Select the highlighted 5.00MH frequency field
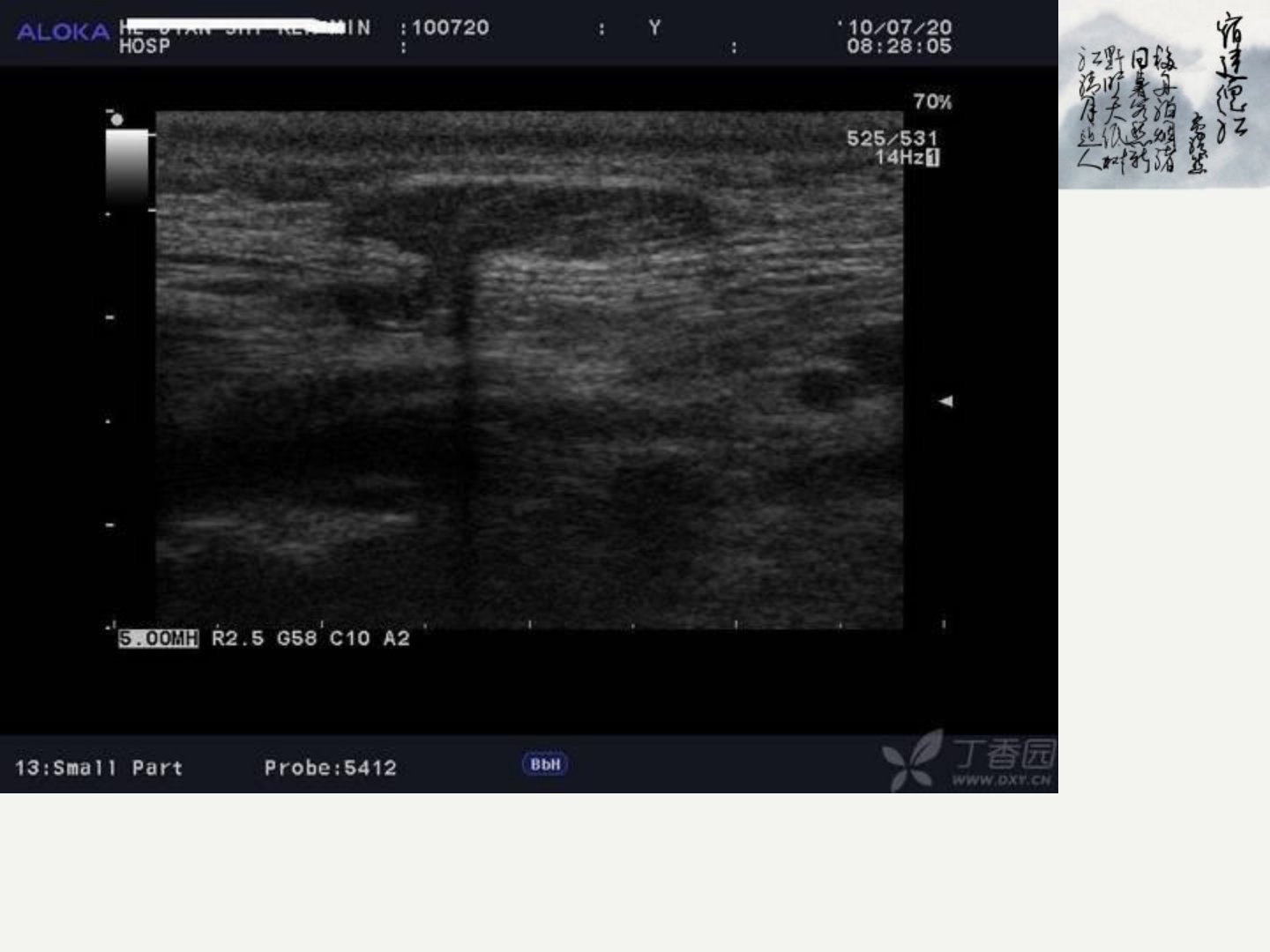 (x=159, y=638)
